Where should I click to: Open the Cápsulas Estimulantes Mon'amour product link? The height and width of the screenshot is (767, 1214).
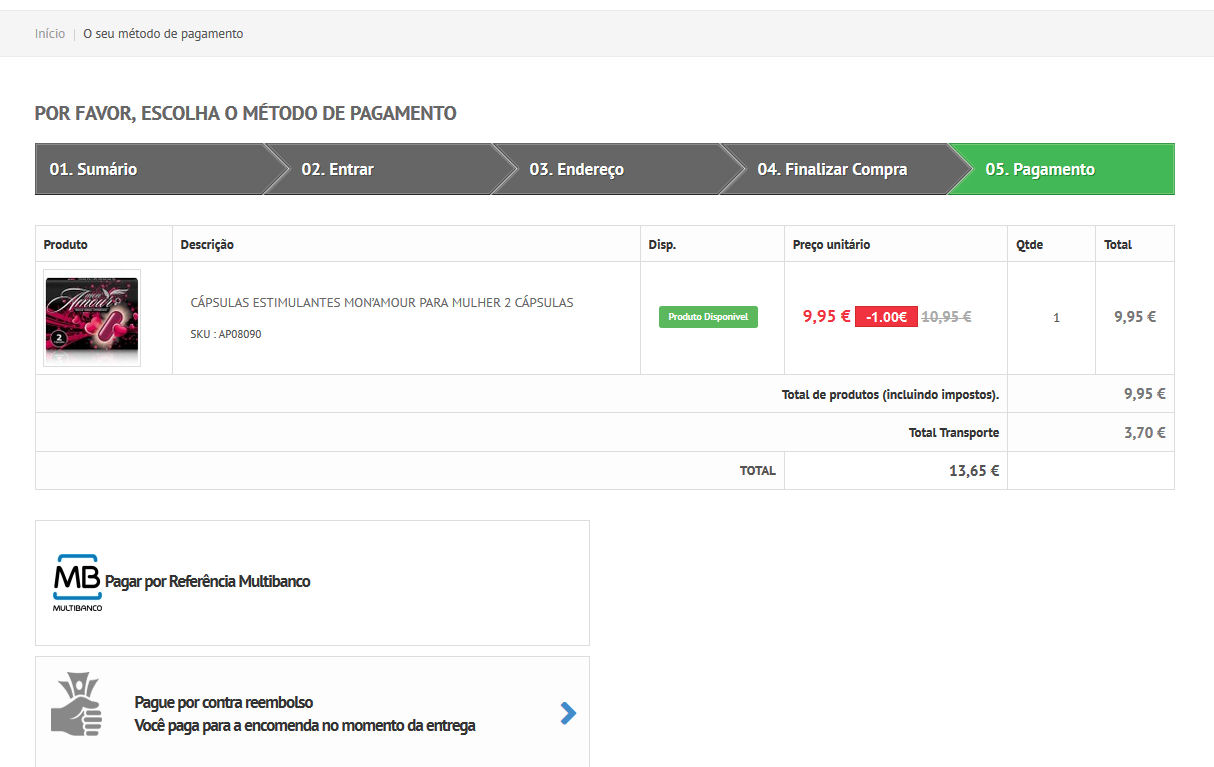pyautogui.click(x=382, y=302)
